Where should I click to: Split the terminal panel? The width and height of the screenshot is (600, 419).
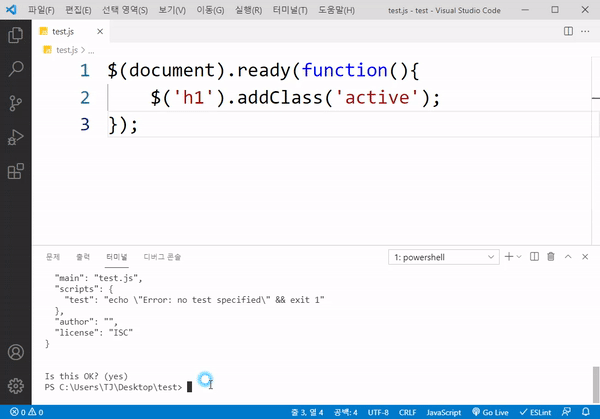click(x=534, y=256)
